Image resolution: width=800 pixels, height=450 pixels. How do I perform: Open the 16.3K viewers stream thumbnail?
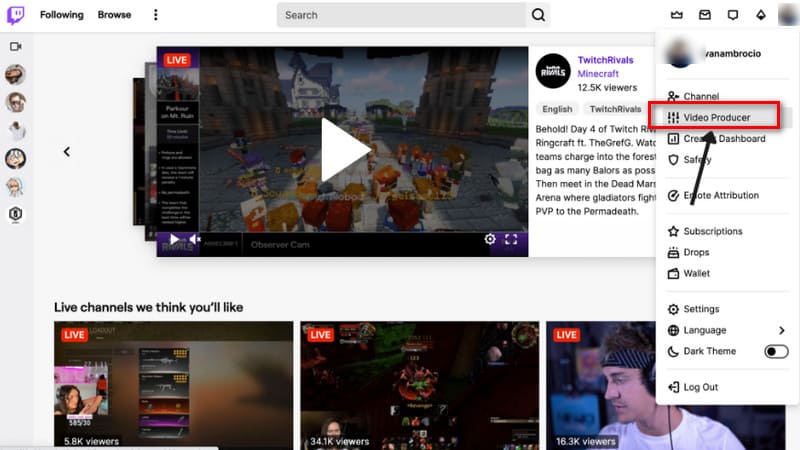point(601,385)
